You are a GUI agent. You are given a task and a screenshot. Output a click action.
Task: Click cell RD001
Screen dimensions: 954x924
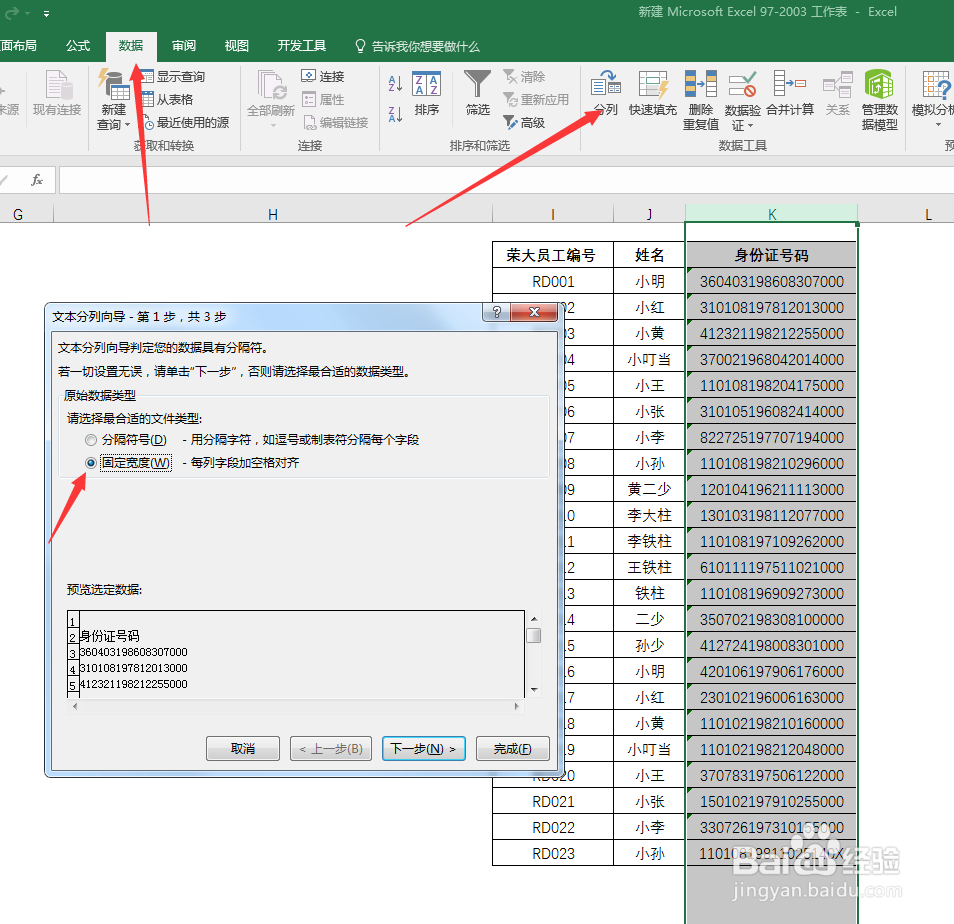coord(552,282)
